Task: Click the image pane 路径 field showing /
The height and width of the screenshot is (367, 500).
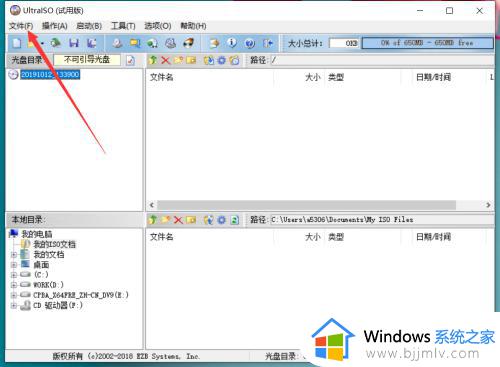Action: point(382,60)
